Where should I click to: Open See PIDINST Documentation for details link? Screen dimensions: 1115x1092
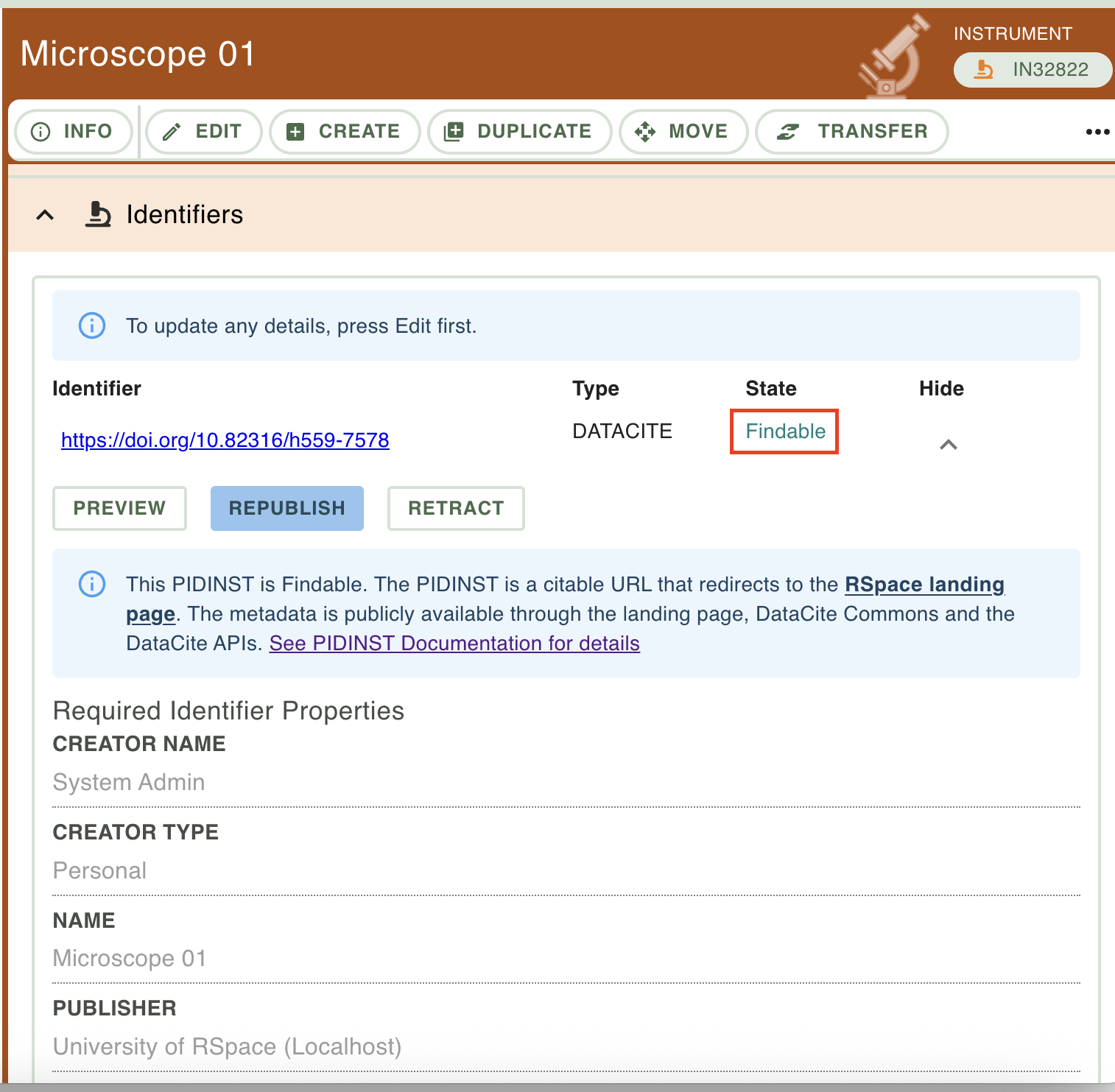point(454,644)
